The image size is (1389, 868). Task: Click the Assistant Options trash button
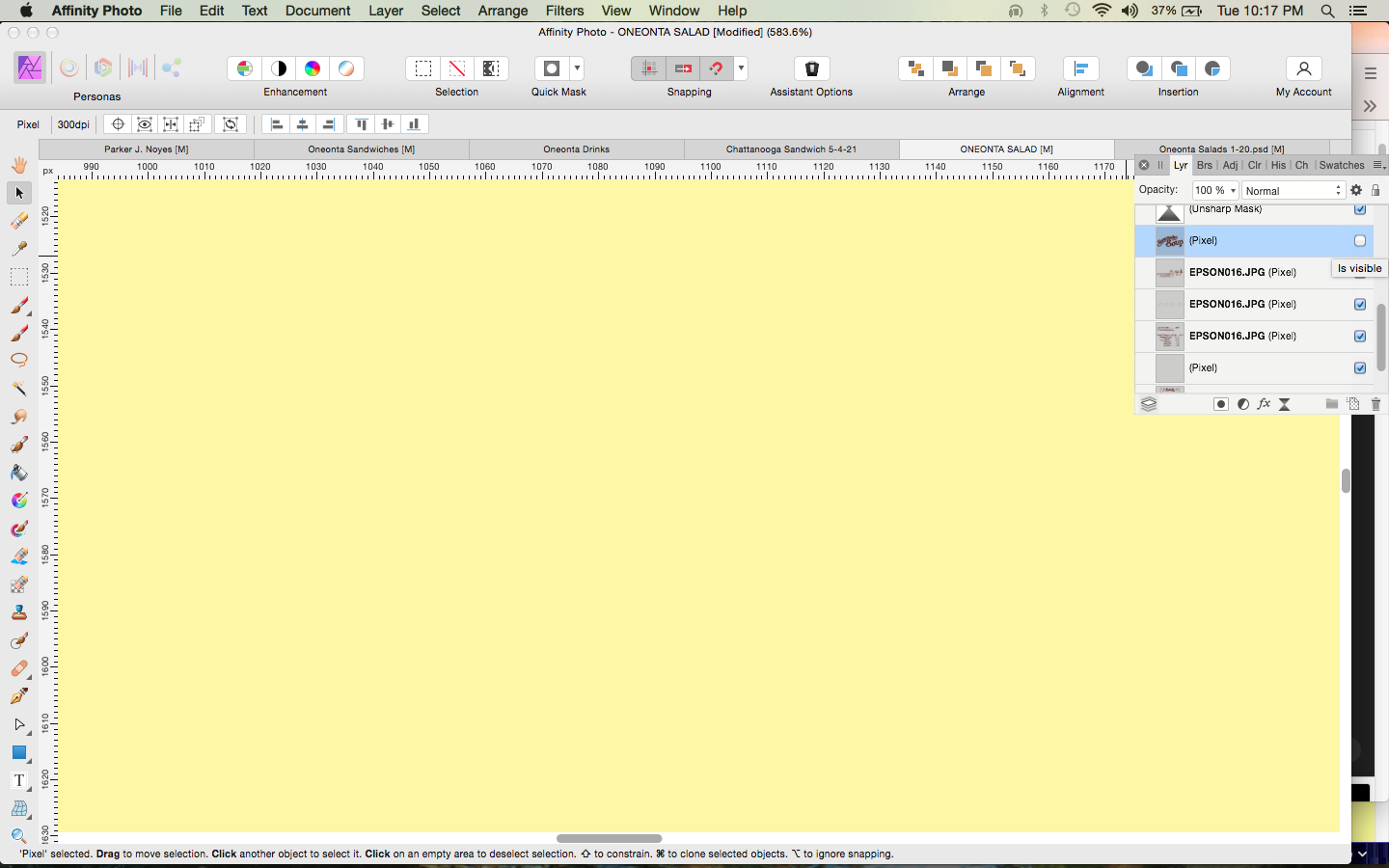click(810, 68)
